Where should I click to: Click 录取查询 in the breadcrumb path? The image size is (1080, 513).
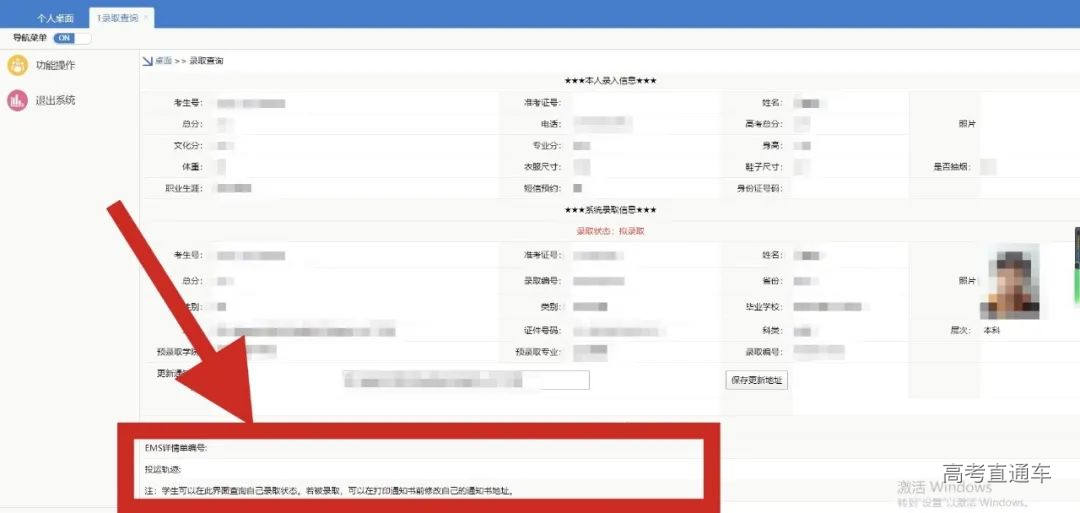[206, 61]
